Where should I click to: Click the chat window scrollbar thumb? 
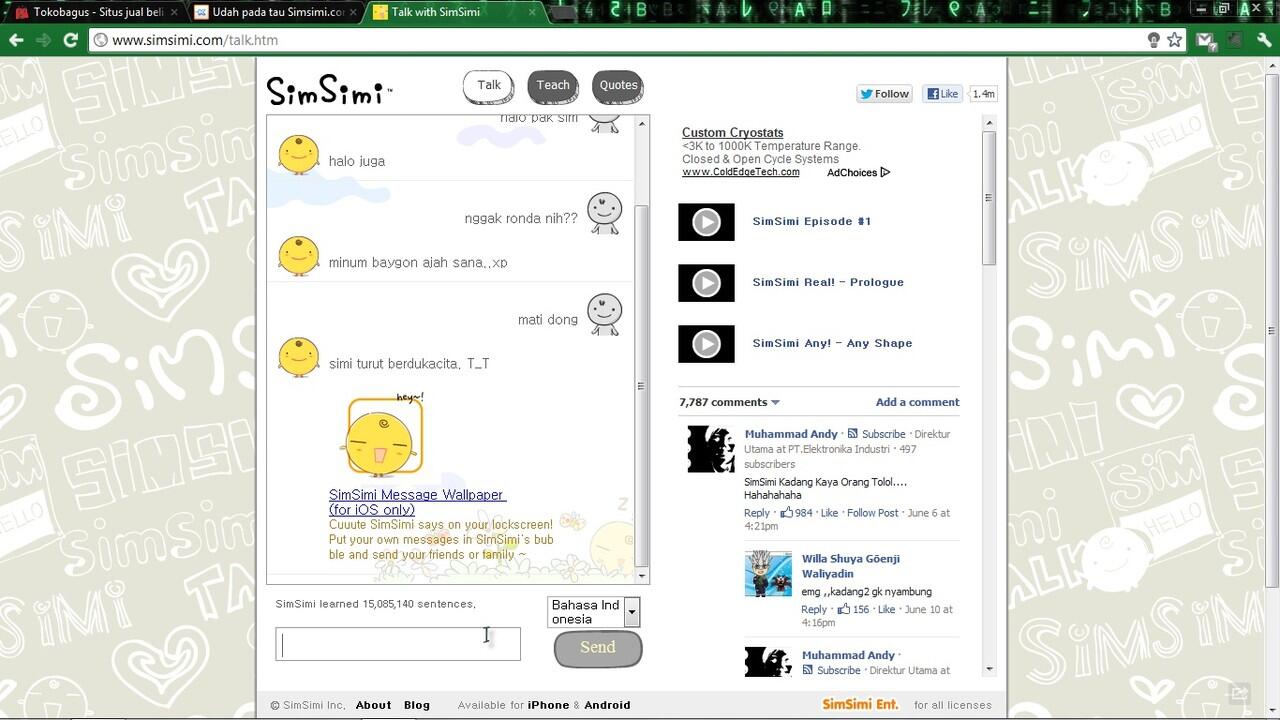coord(641,384)
